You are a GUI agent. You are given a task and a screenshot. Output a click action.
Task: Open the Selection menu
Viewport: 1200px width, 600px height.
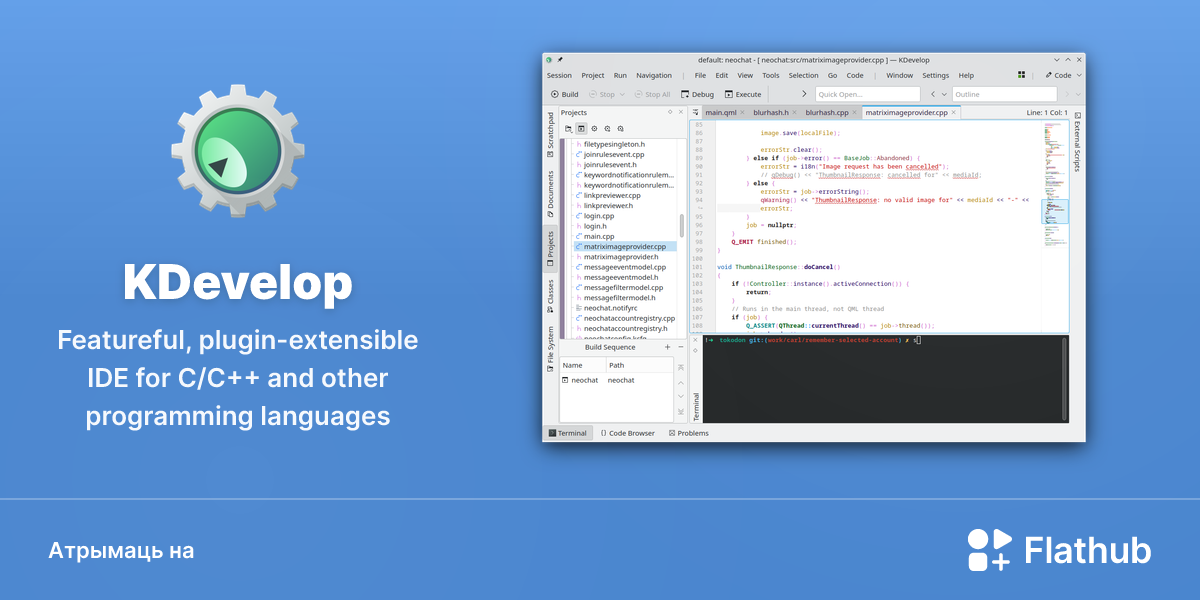click(x=803, y=75)
